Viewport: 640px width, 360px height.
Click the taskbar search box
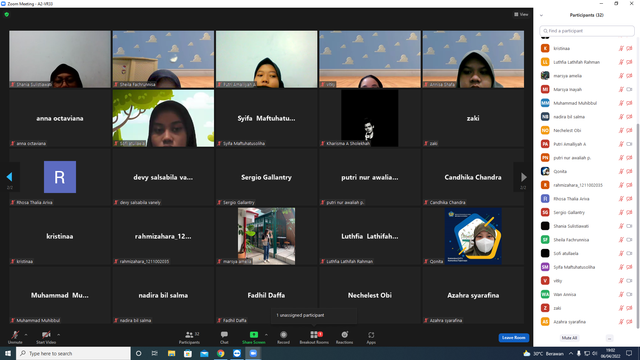pos(73,353)
